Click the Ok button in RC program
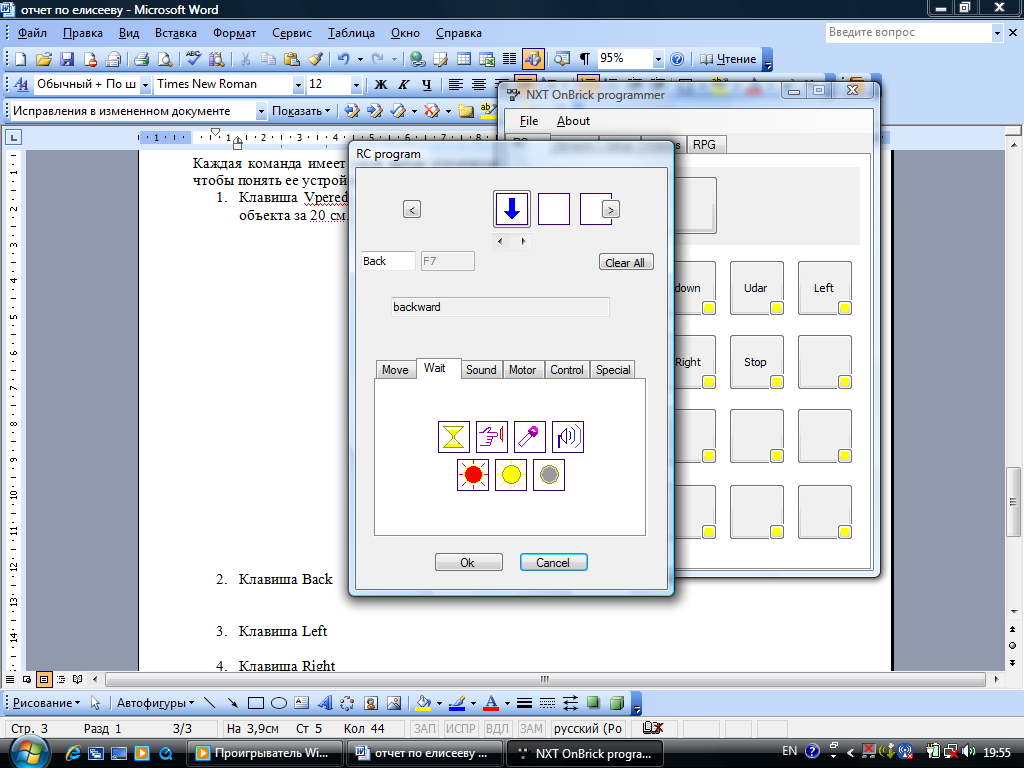Screen dimensions: 1024x768 tap(468, 562)
